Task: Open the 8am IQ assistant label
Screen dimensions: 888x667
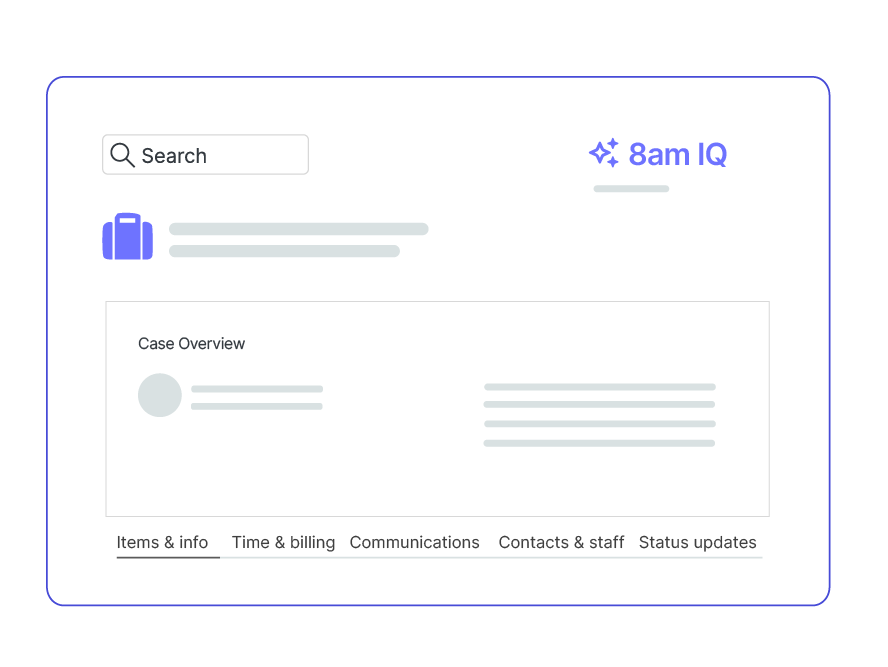Action: (677, 154)
